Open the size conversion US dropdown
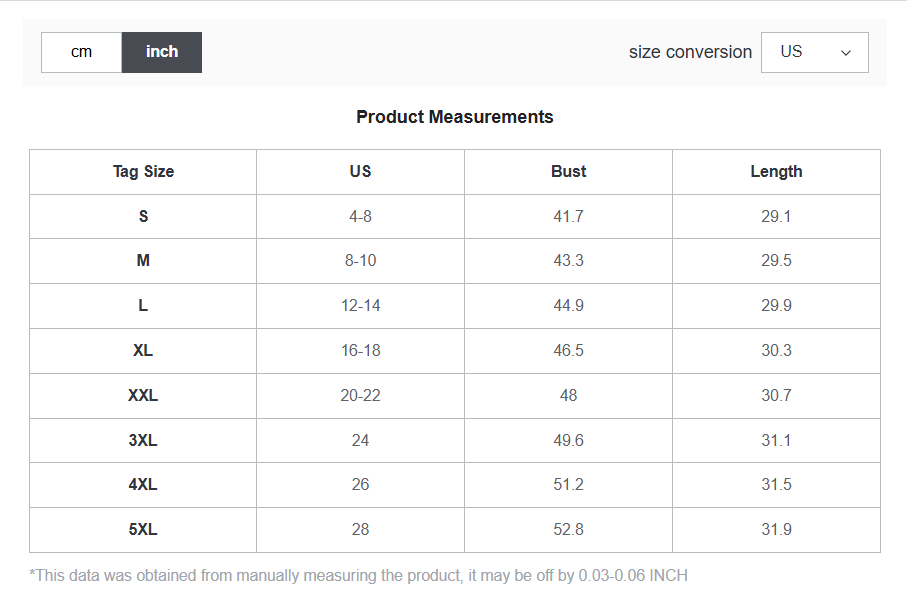907x598 pixels. [814, 52]
